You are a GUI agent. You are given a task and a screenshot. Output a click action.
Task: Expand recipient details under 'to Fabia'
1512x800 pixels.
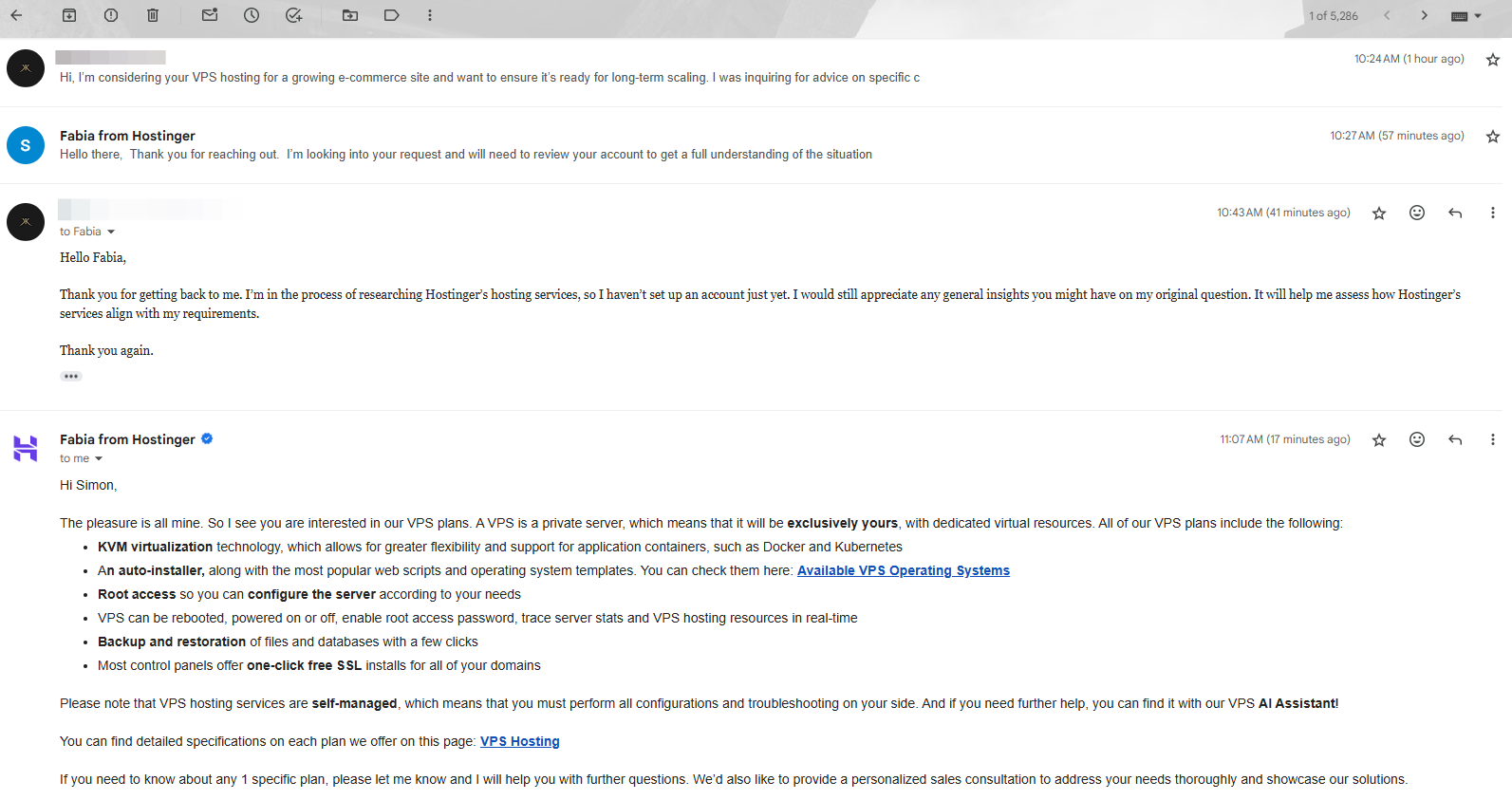pyautogui.click(x=110, y=231)
